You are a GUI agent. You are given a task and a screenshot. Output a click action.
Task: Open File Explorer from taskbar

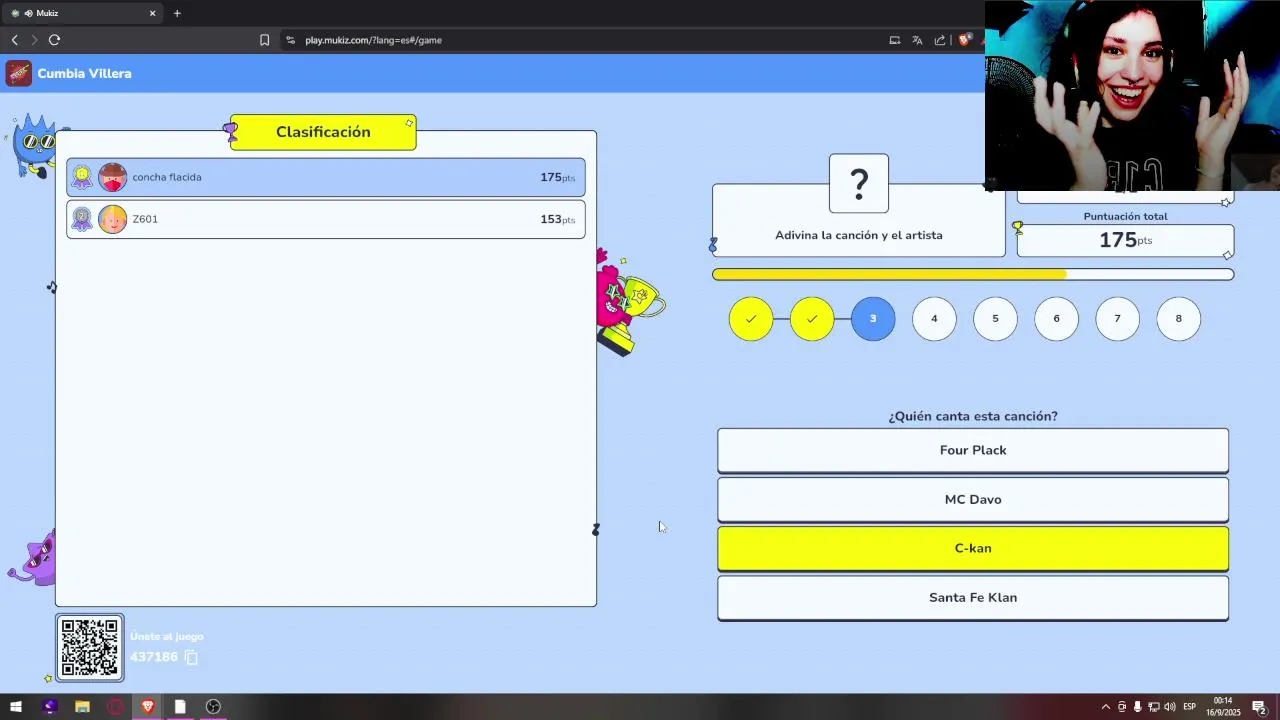[x=82, y=707]
